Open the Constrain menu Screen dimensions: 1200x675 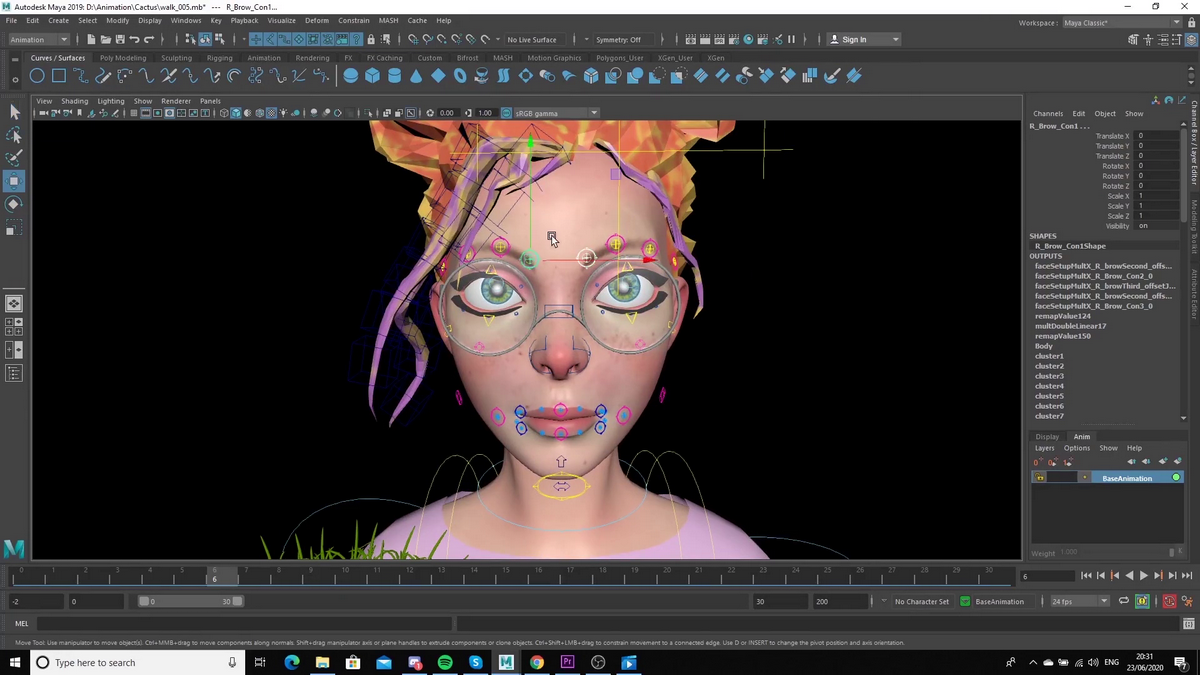tap(353, 20)
